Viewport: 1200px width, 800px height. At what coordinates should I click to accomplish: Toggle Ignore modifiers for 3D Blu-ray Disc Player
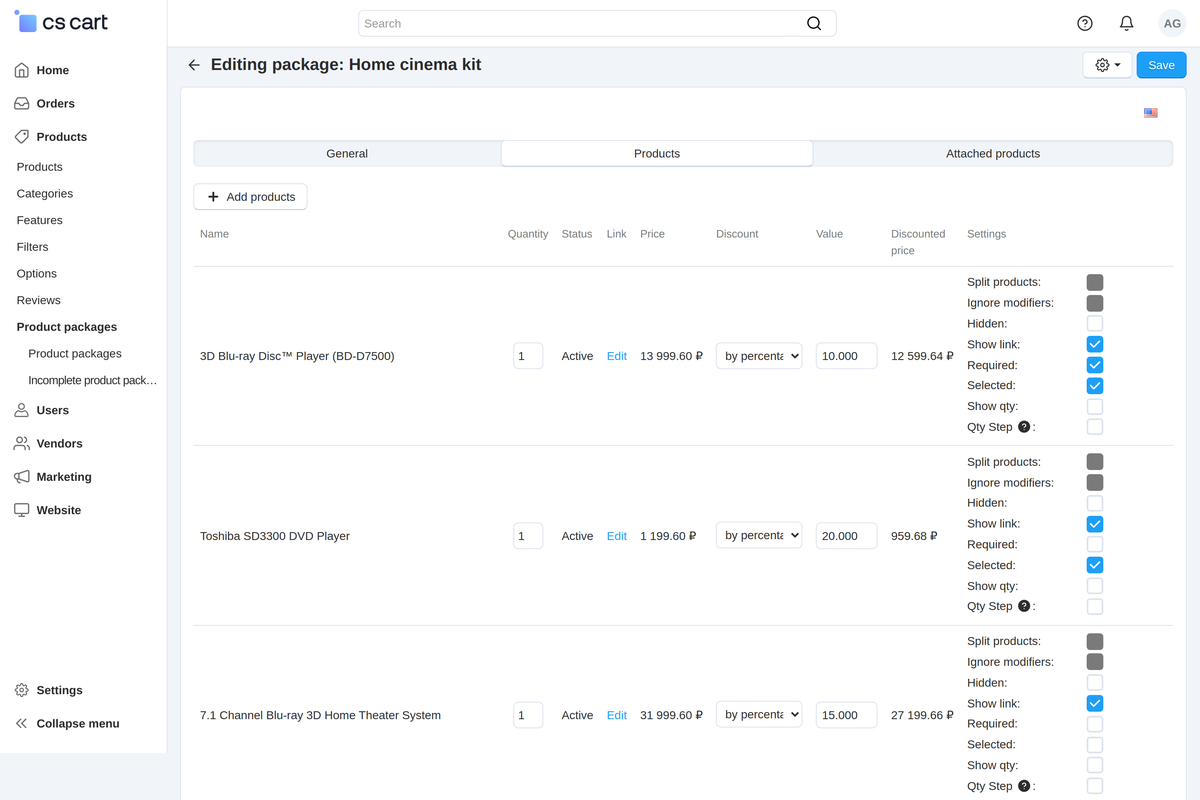click(1095, 303)
